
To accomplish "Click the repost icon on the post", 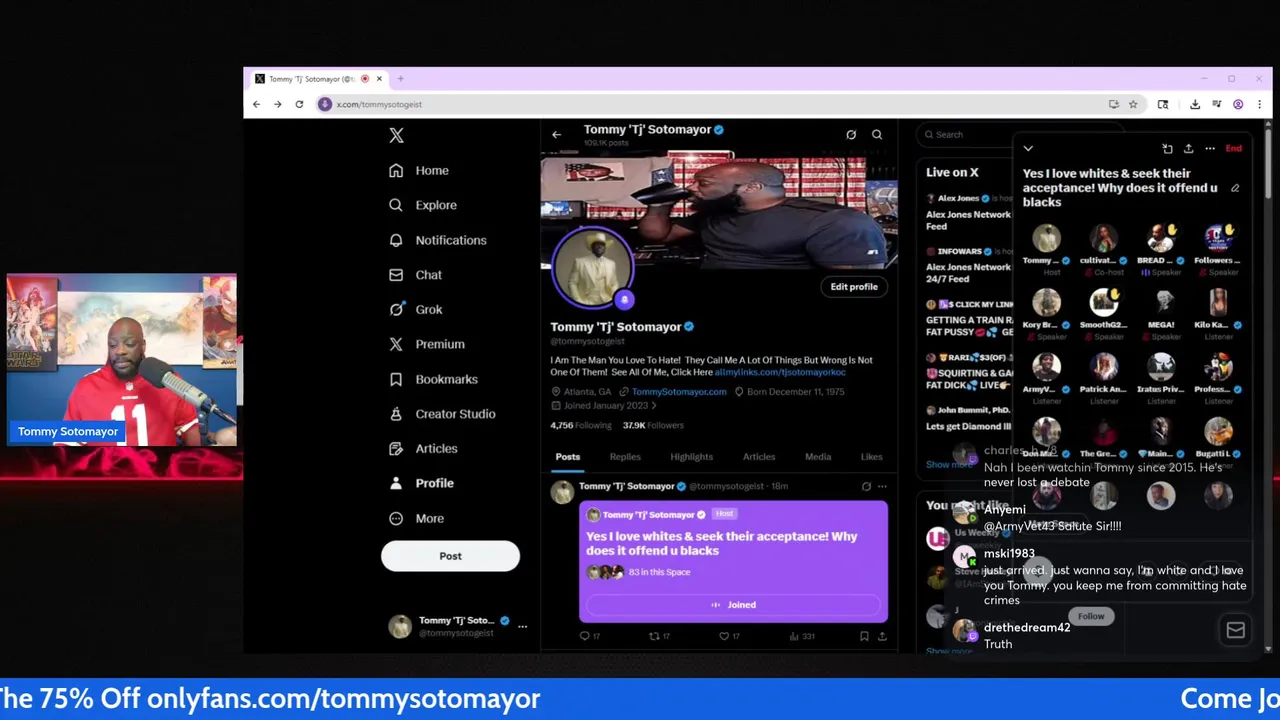I will point(655,635).
